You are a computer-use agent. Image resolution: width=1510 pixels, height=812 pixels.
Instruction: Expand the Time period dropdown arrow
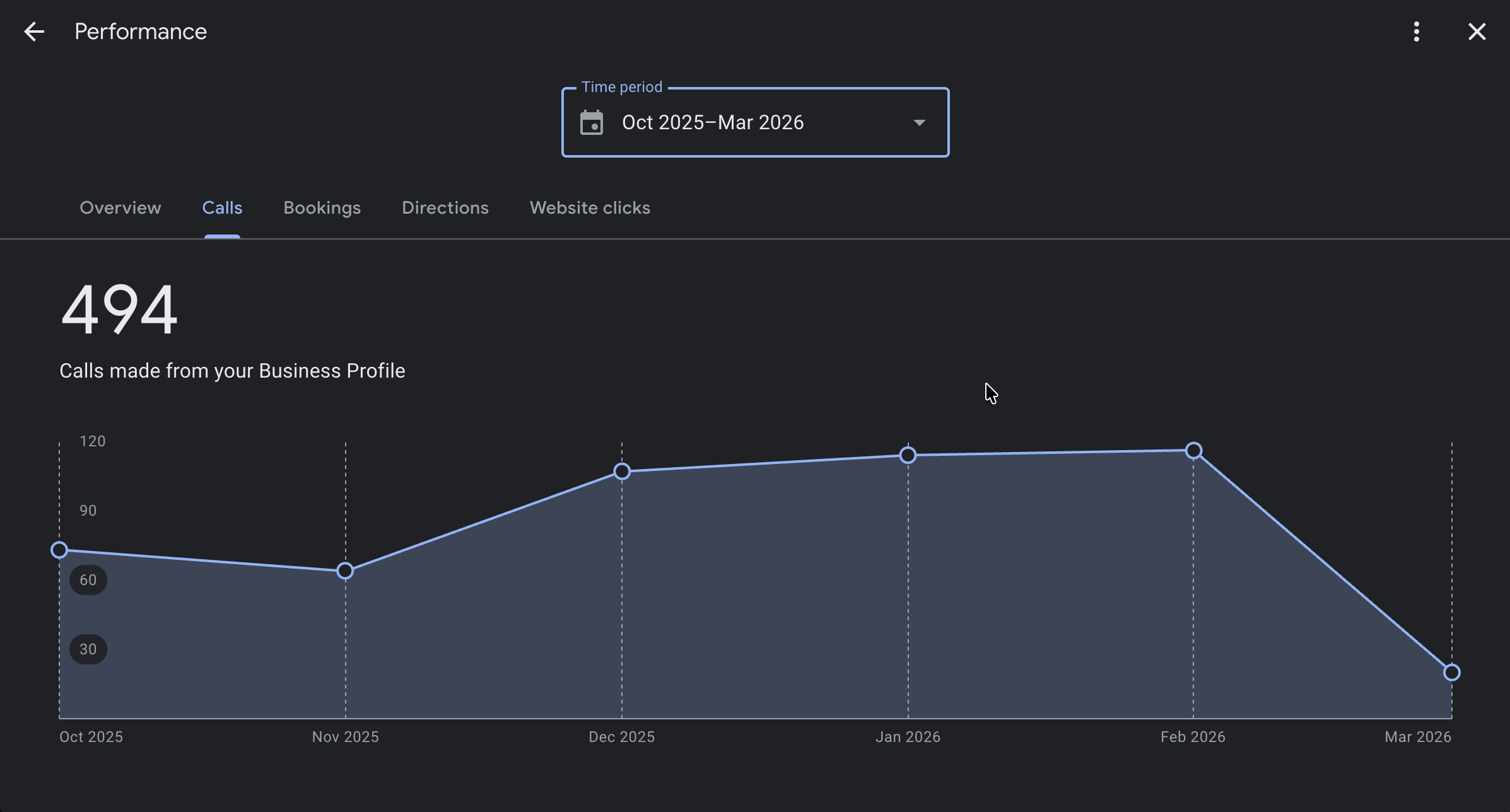click(x=919, y=123)
